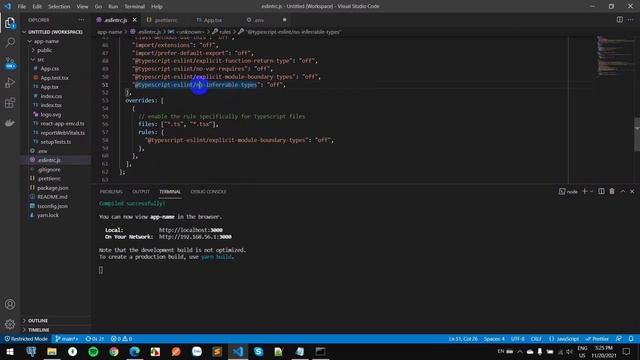Image resolution: width=640 pixels, height=360 pixels.
Task: Open the Go menu
Action: click(x=98, y=6)
